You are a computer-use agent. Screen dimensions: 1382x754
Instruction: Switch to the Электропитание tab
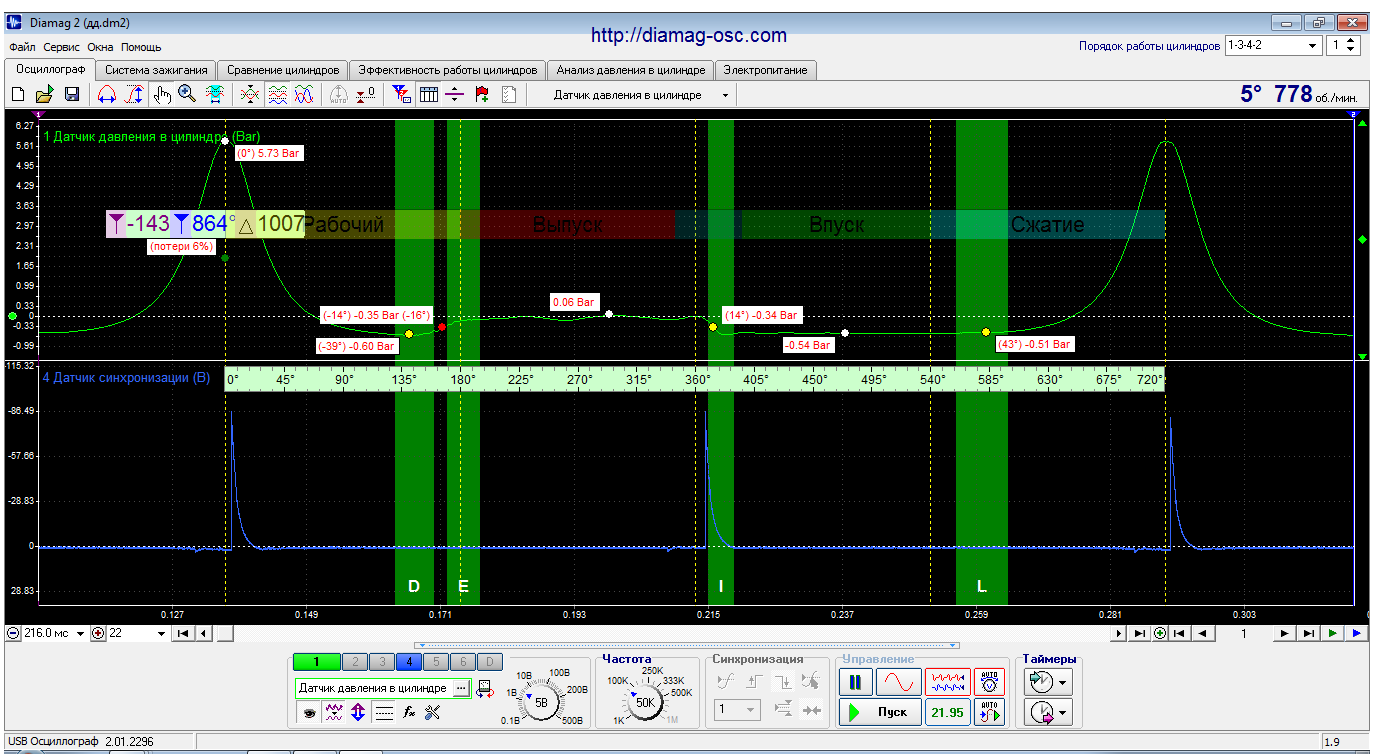tap(766, 70)
